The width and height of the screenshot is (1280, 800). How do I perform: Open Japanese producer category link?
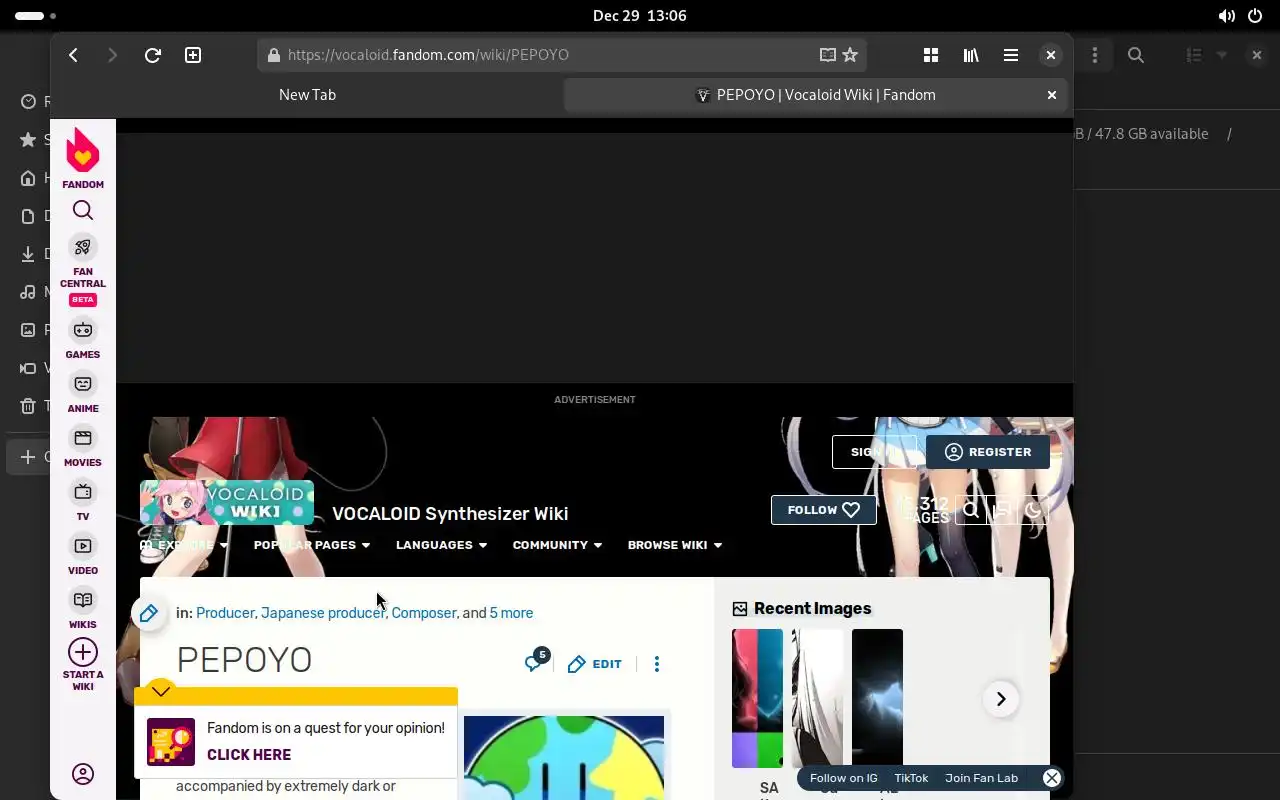pos(323,613)
